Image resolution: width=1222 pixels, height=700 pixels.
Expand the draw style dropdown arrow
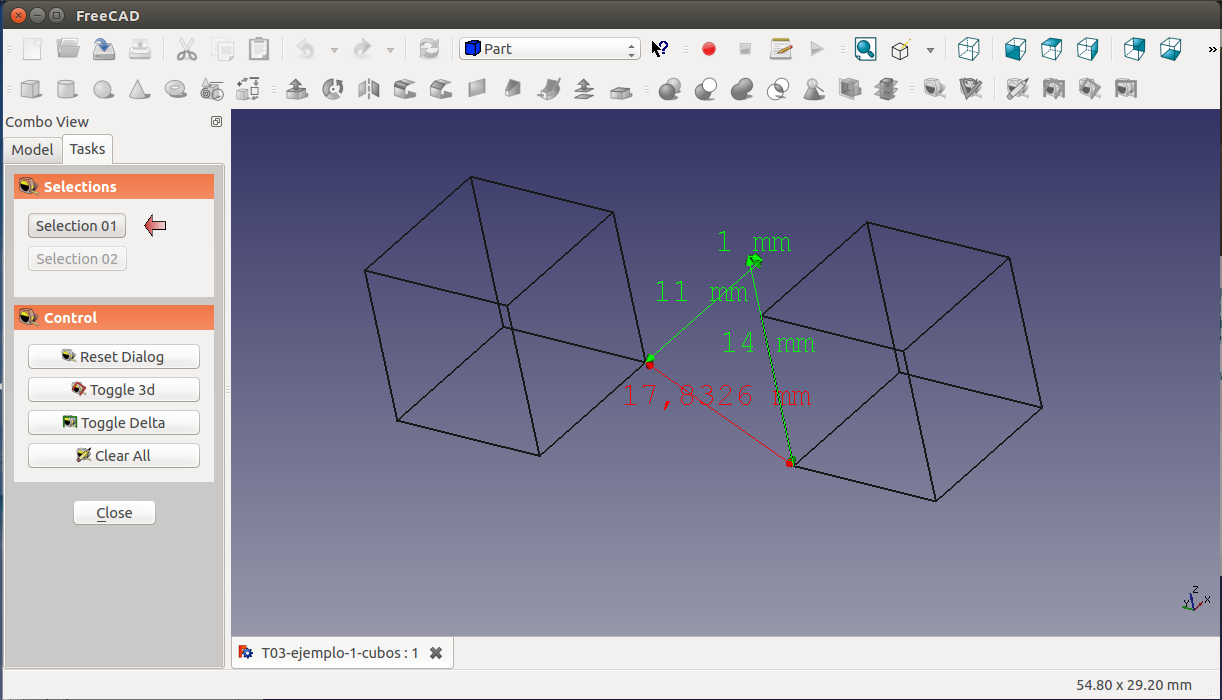pos(930,50)
